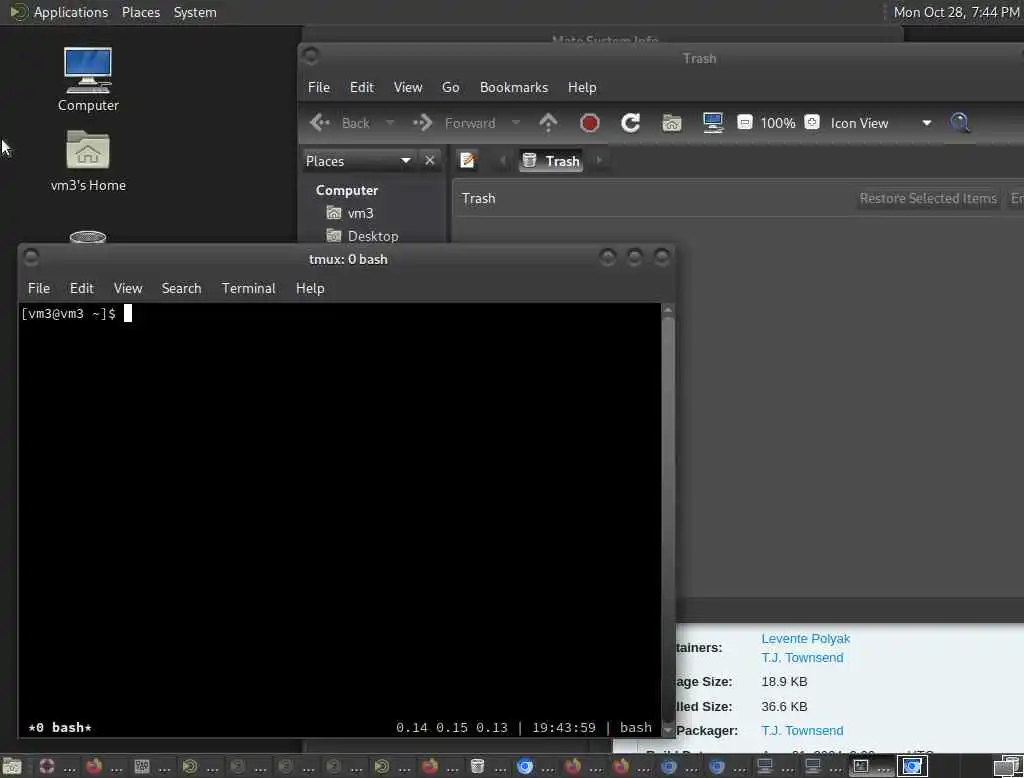Open the Back history dropdown arrow

(389, 123)
